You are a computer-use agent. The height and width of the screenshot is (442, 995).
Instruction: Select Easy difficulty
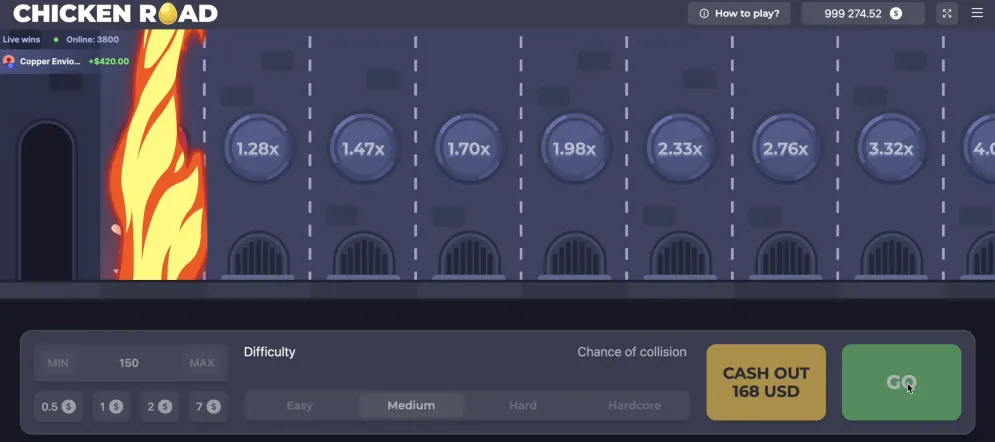click(x=300, y=405)
